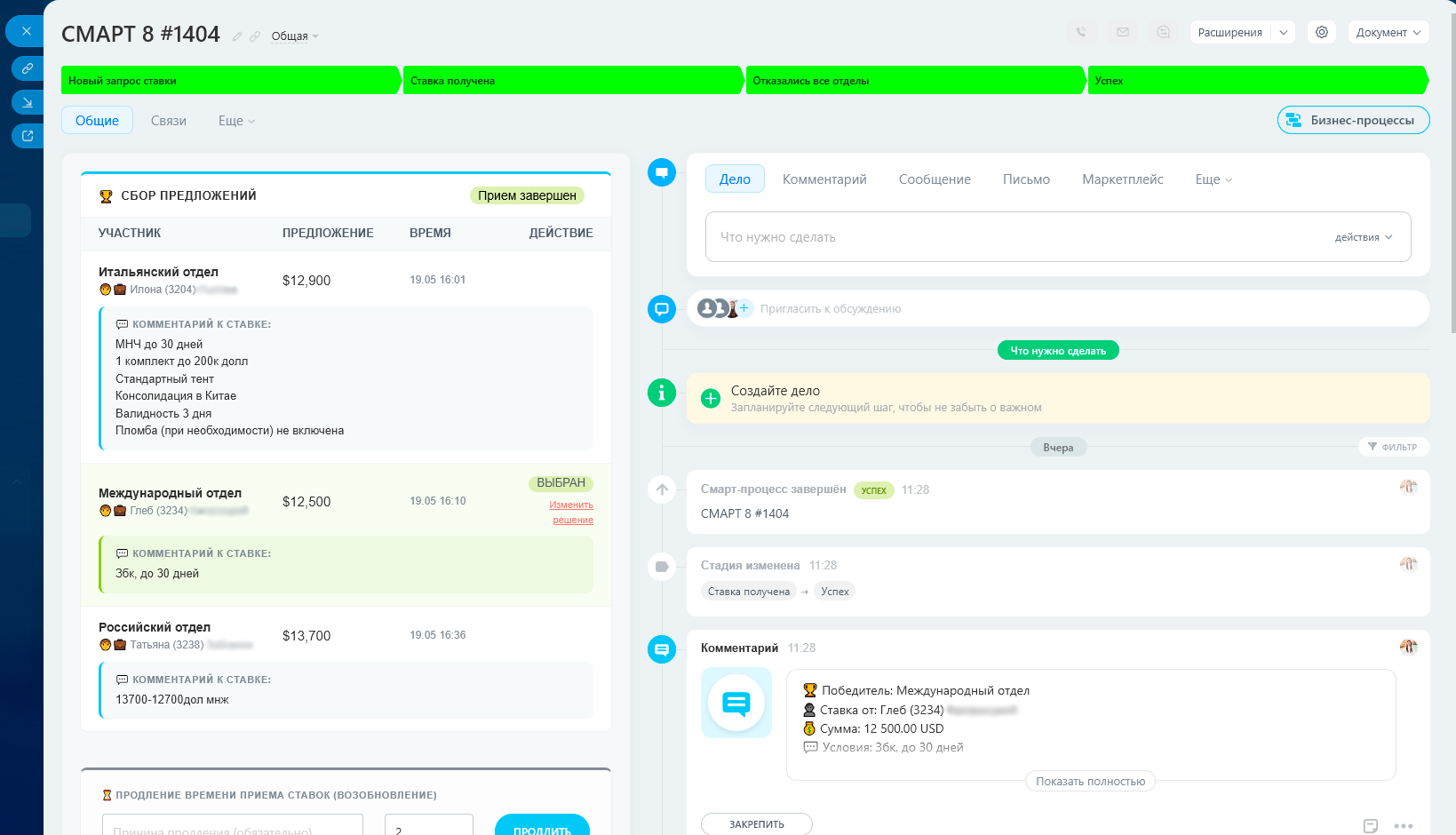Expand действия dropdown in task field
This screenshot has width=1456, height=835.
tap(1364, 237)
